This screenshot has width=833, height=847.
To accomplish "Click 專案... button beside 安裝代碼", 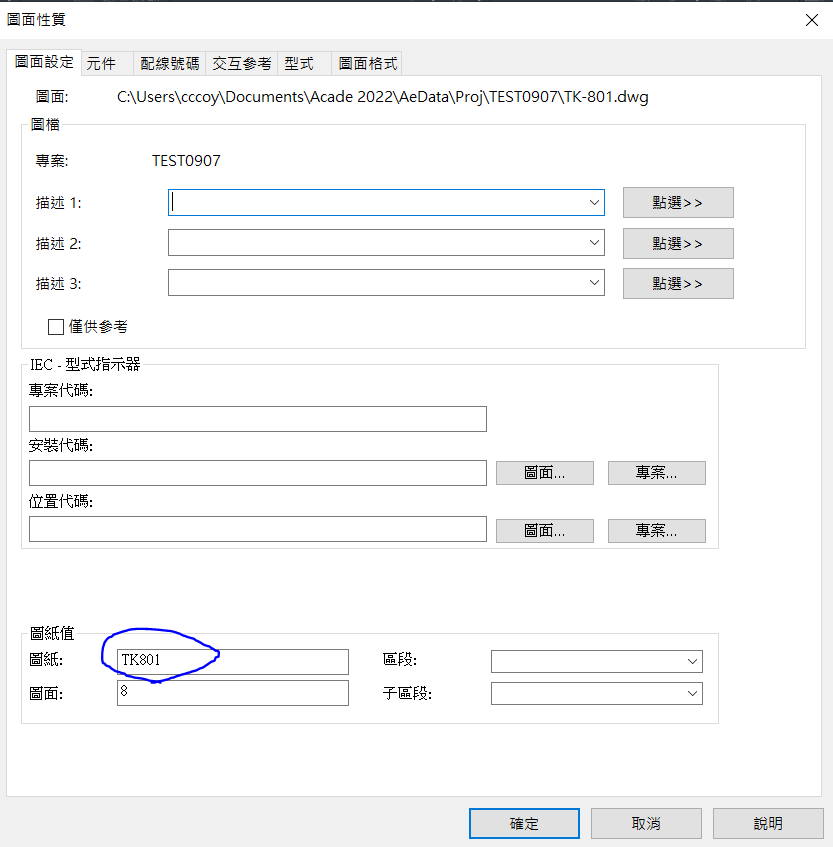I will 656,473.
